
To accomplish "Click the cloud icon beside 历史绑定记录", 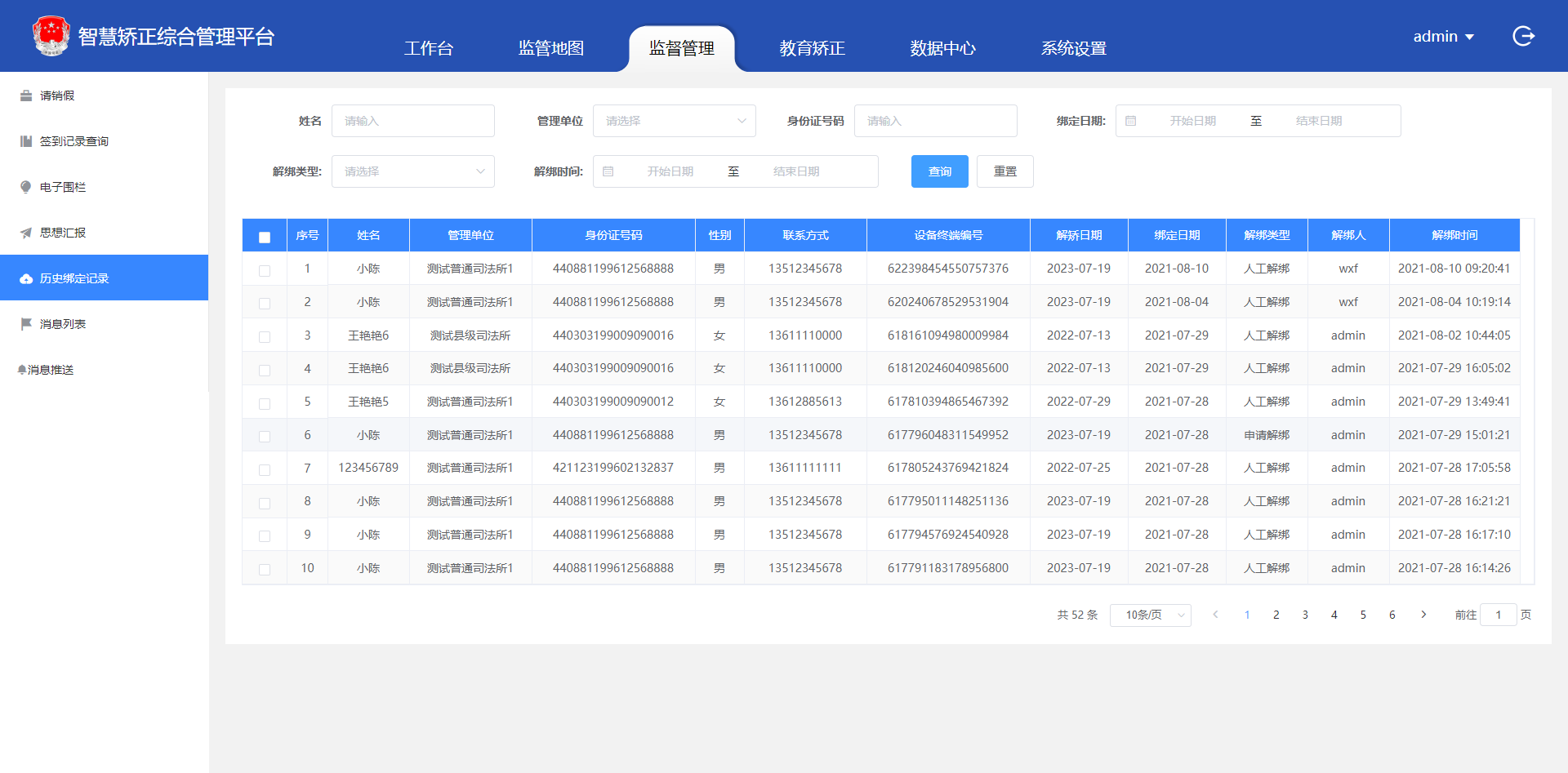I will coord(26,278).
